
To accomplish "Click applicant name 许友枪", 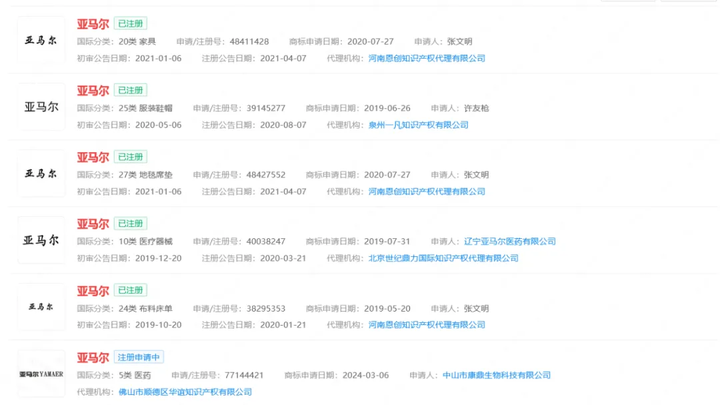I will pos(476,108).
